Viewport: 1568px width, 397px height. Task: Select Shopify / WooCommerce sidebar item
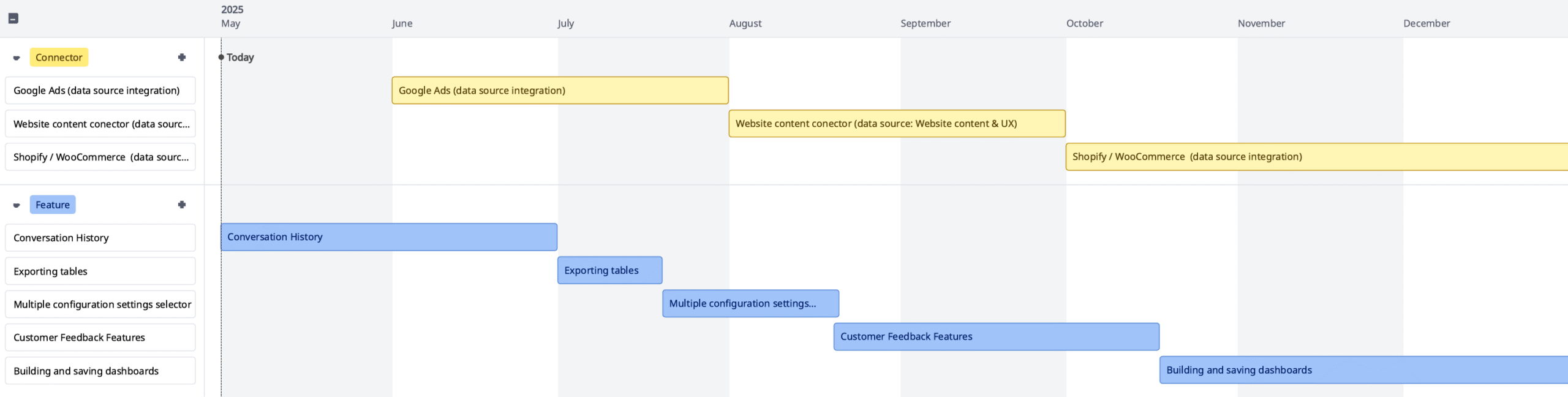click(100, 157)
